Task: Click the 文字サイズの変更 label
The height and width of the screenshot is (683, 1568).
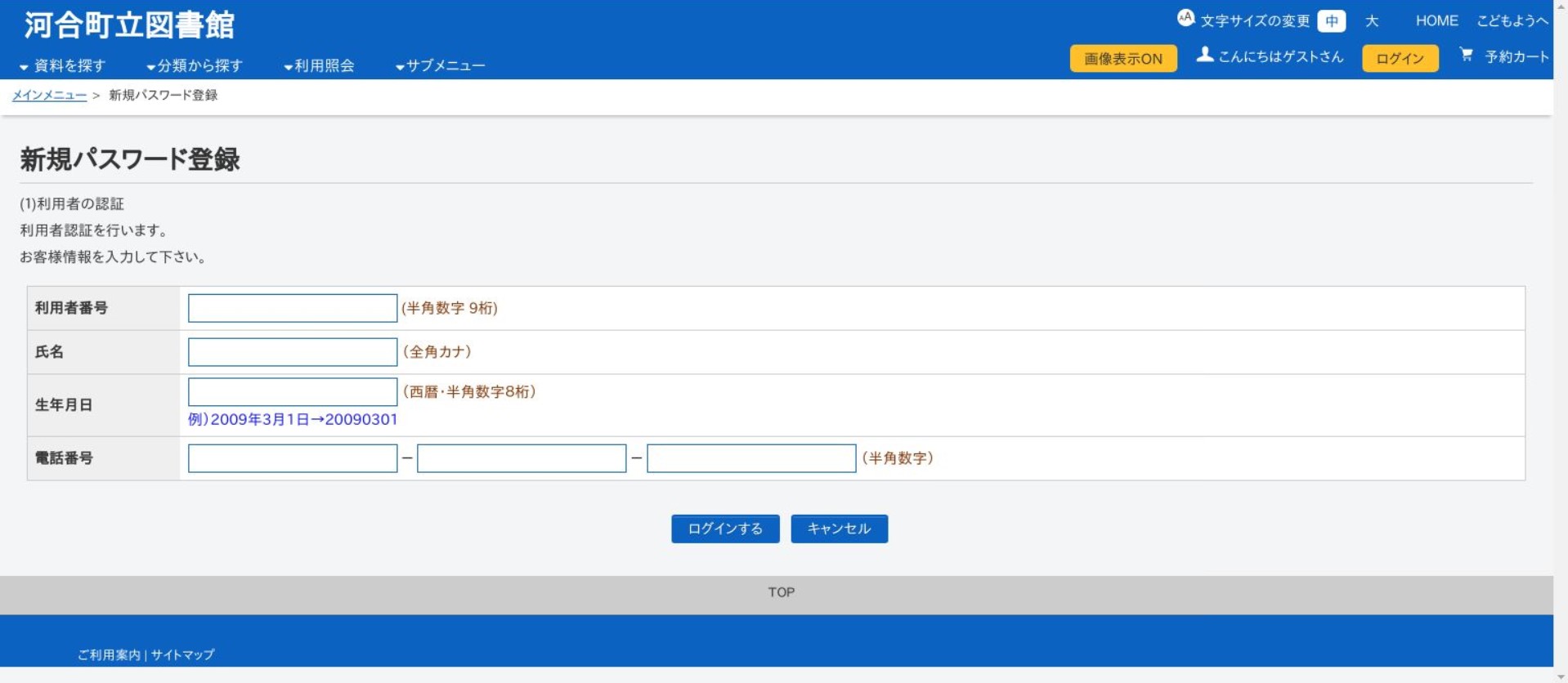Action: pos(1255,21)
